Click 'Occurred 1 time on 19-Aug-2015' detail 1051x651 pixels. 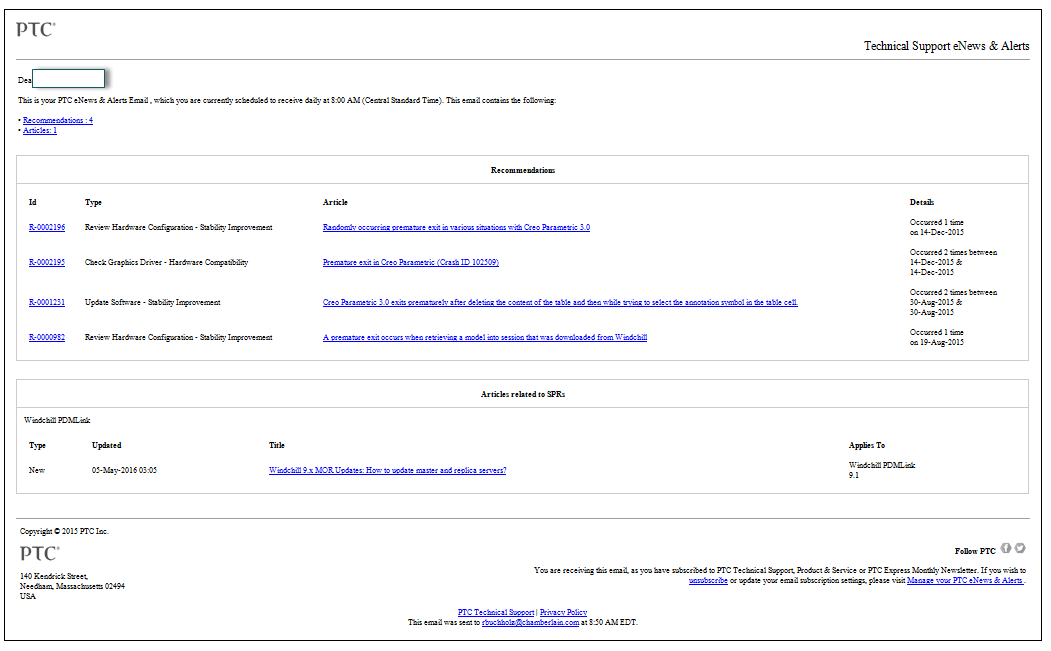click(x=936, y=337)
